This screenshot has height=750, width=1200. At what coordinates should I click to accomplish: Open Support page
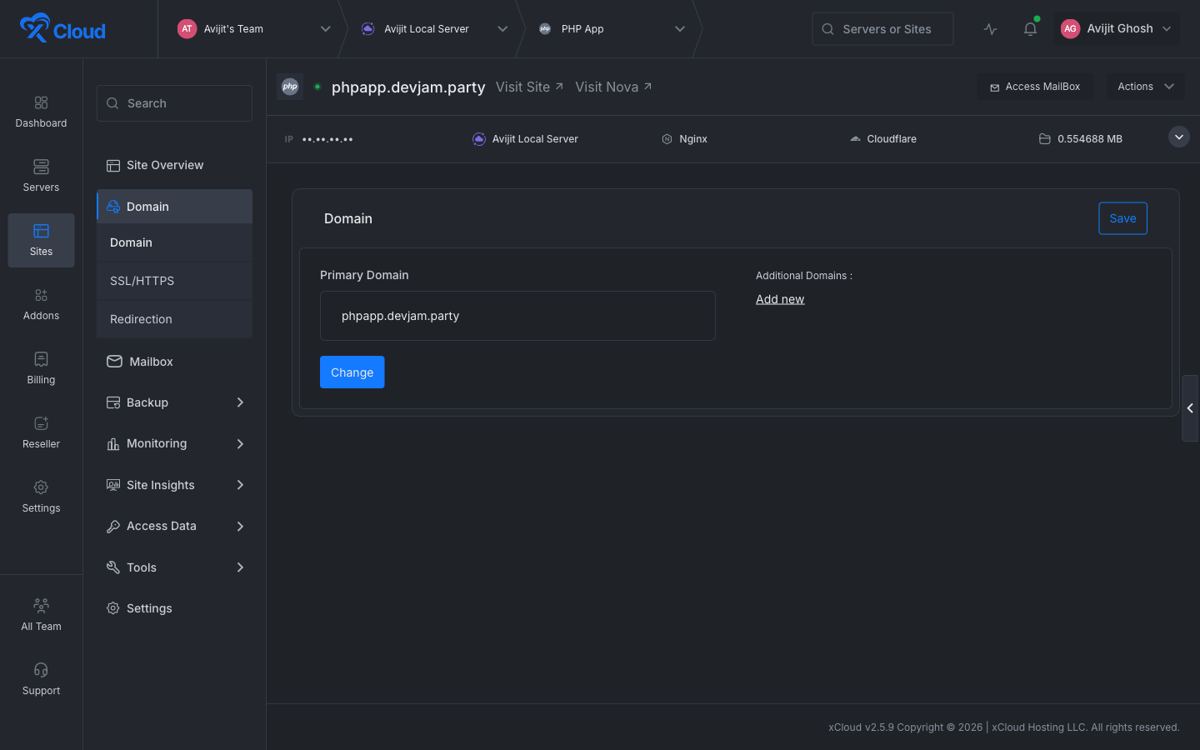pyautogui.click(x=41, y=679)
